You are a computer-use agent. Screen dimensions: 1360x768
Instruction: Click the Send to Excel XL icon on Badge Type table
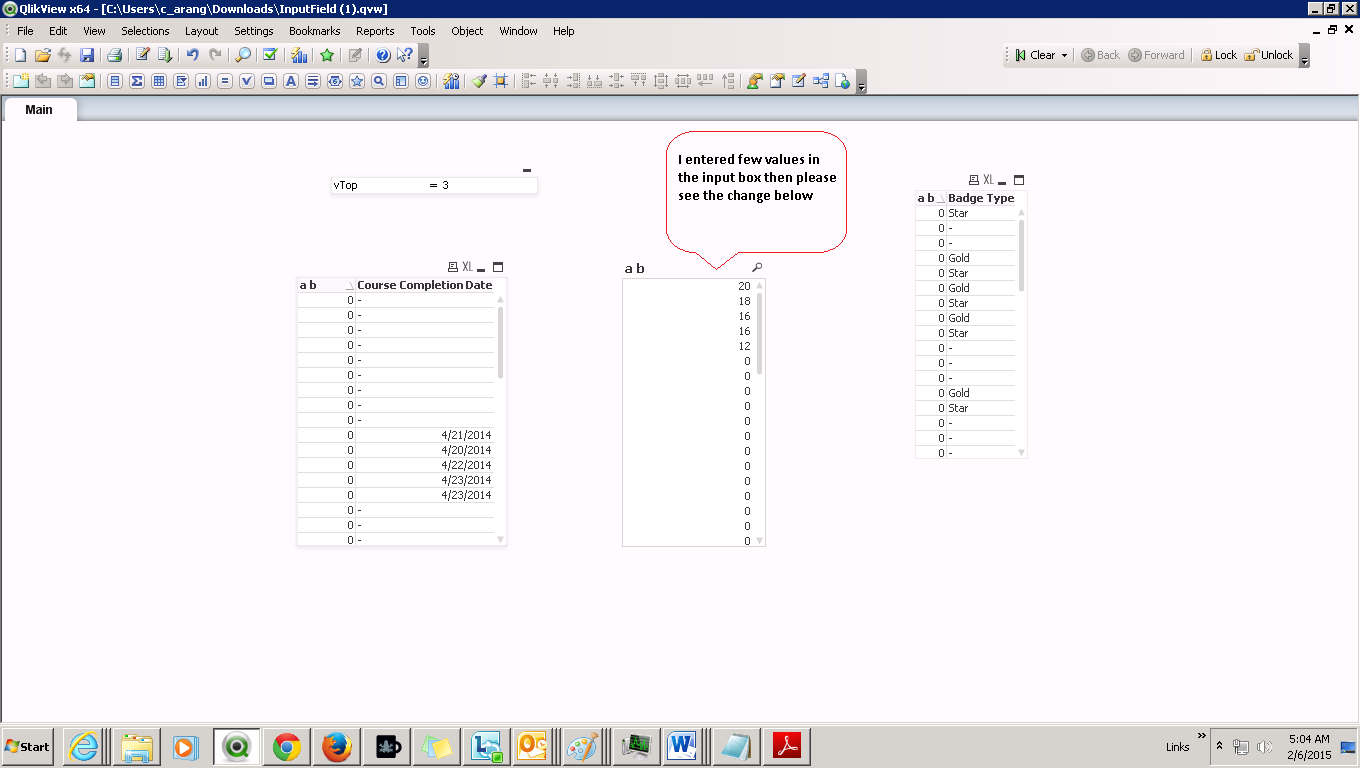[x=988, y=180]
